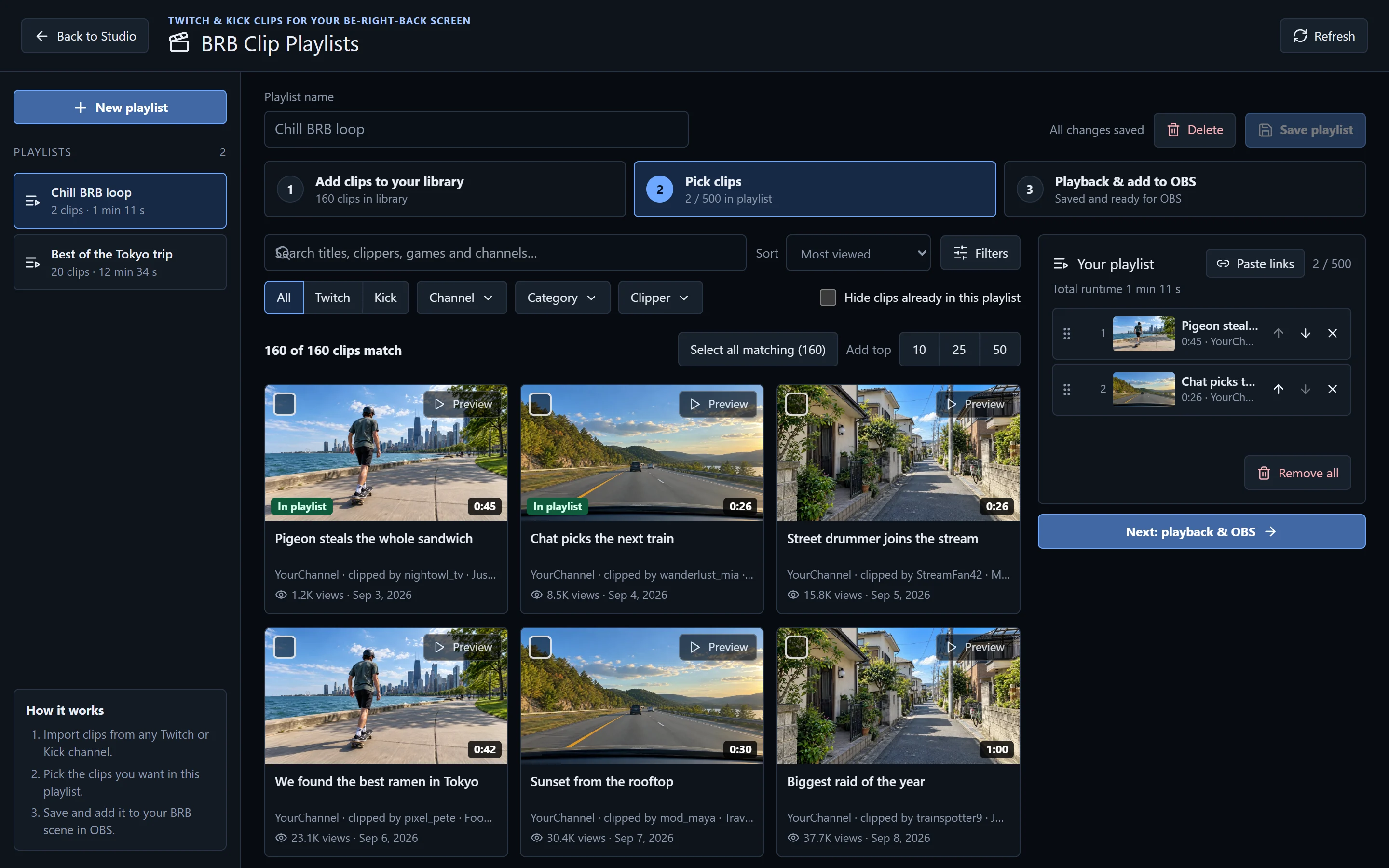Switch to the Kick source tab

point(385,298)
